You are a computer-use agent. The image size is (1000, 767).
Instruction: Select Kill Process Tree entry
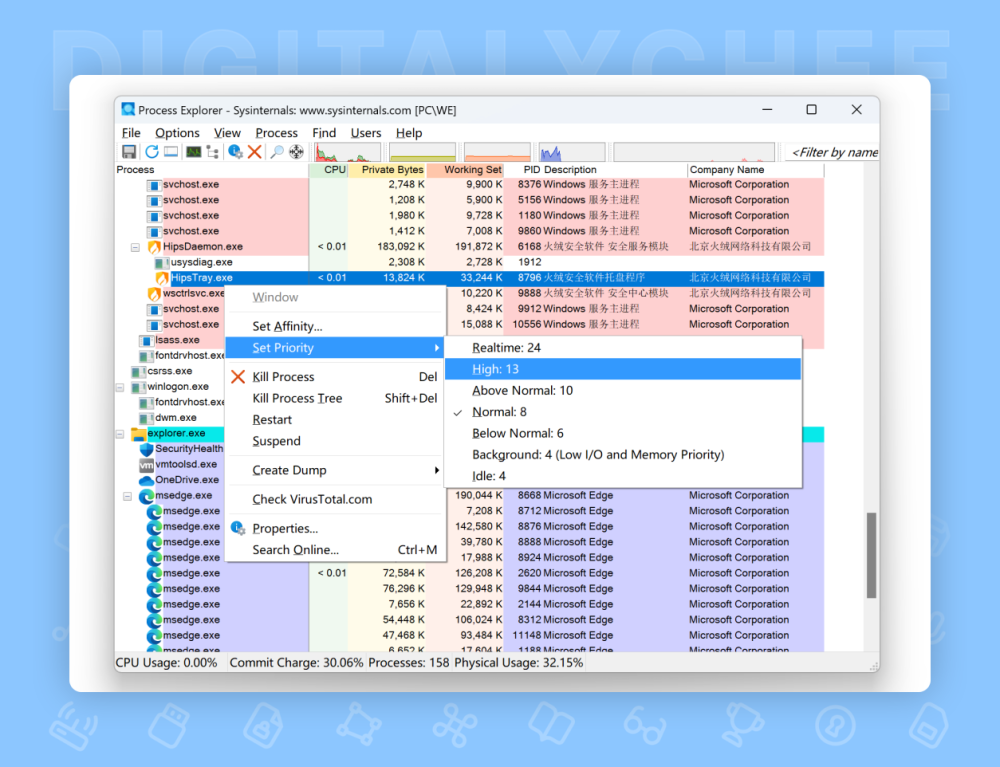(335, 398)
